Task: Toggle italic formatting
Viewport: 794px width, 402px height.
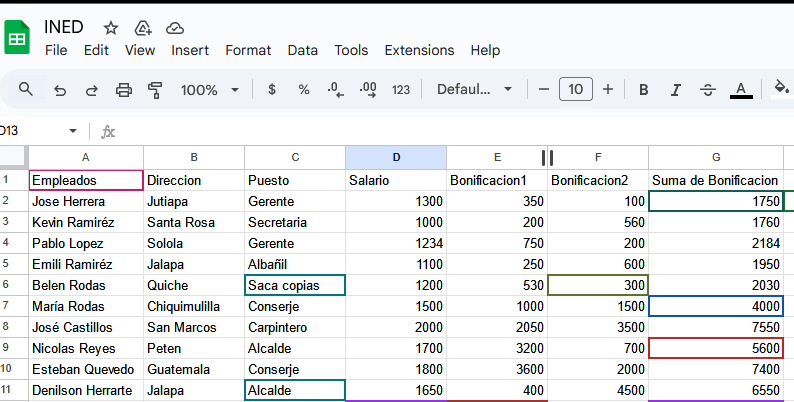Action: pos(676,90)
